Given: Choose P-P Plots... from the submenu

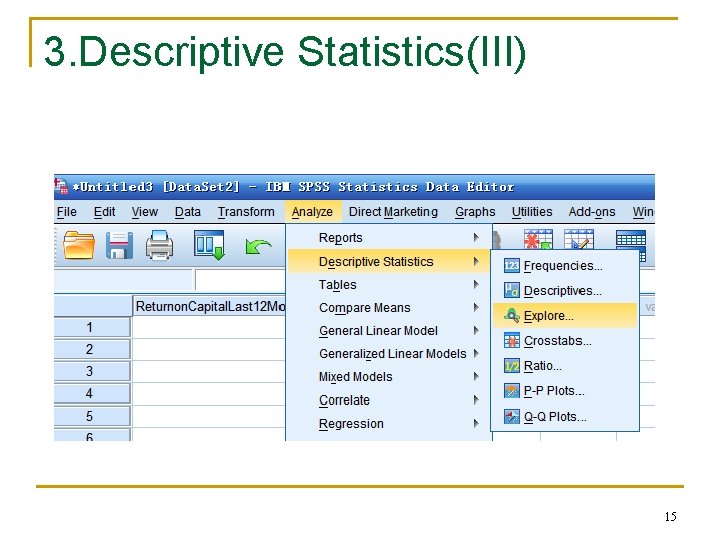Looking at the screenshot, I should coord(565,391).
